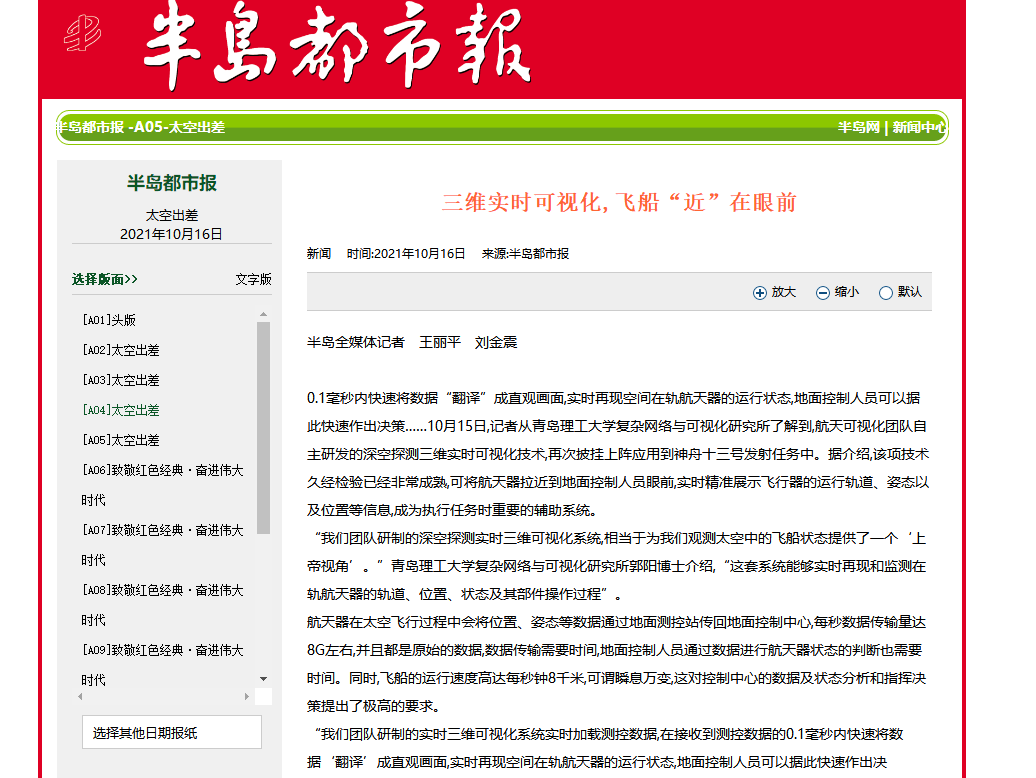Click the 半岛都市报 masthead title
Viewport: 1036px width, 778px height.
pyautogui.click(x=337, y=48)
